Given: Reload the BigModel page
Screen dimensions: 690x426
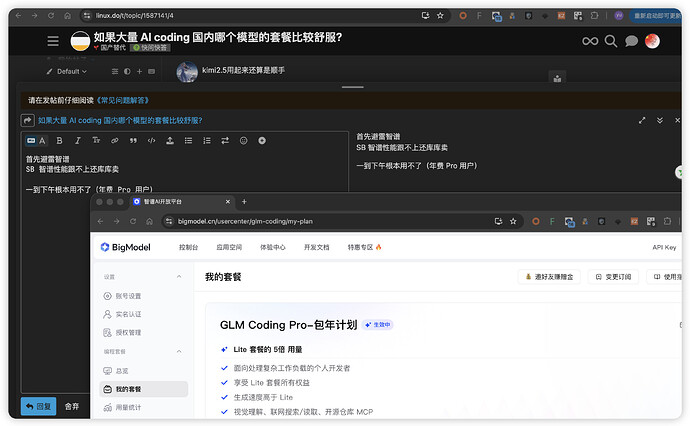Looking at the screenshot, I should 133,221.
